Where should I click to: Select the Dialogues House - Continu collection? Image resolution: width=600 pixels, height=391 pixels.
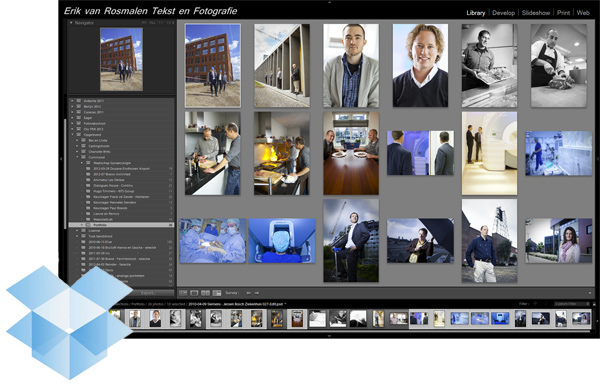(122, 186)
